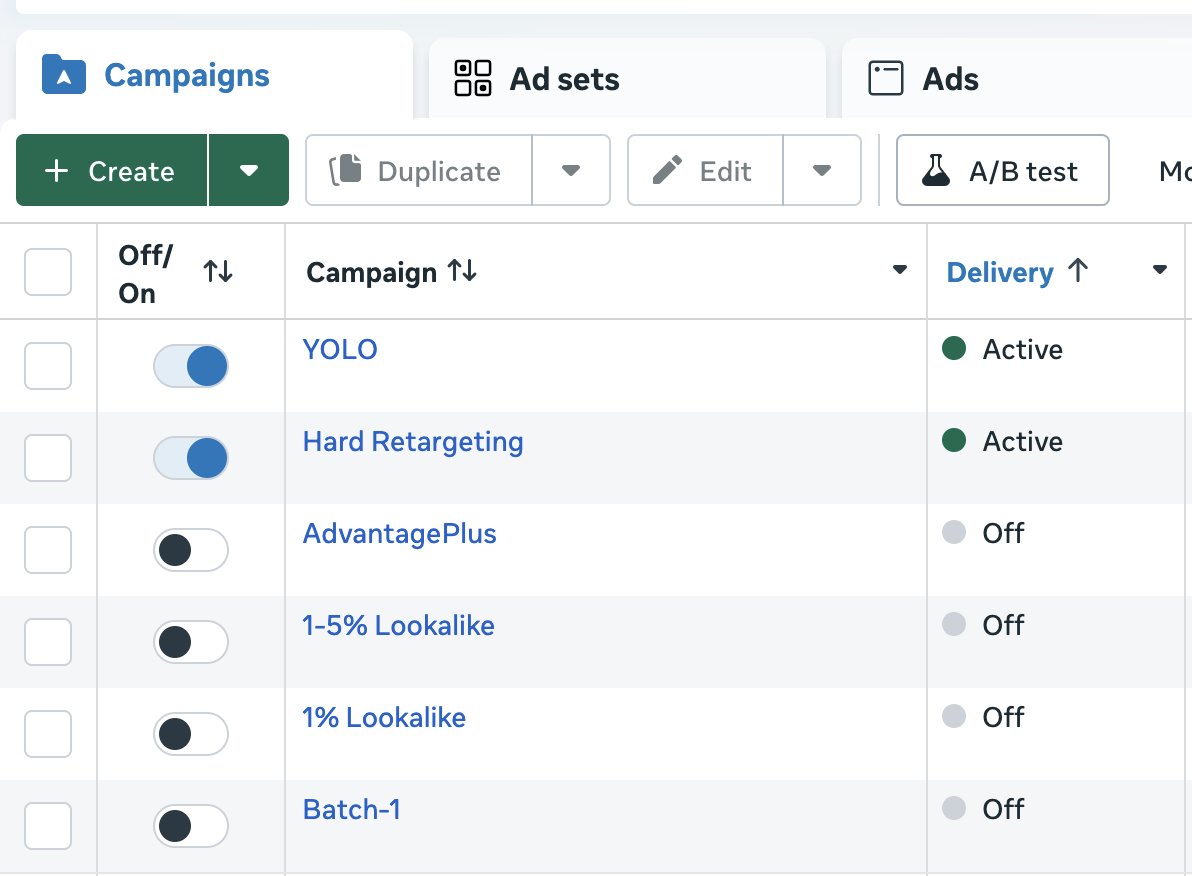Select the YOLO campaign checkbox
This screenshot has height=876, width=1192.
[x=48, y=366]
